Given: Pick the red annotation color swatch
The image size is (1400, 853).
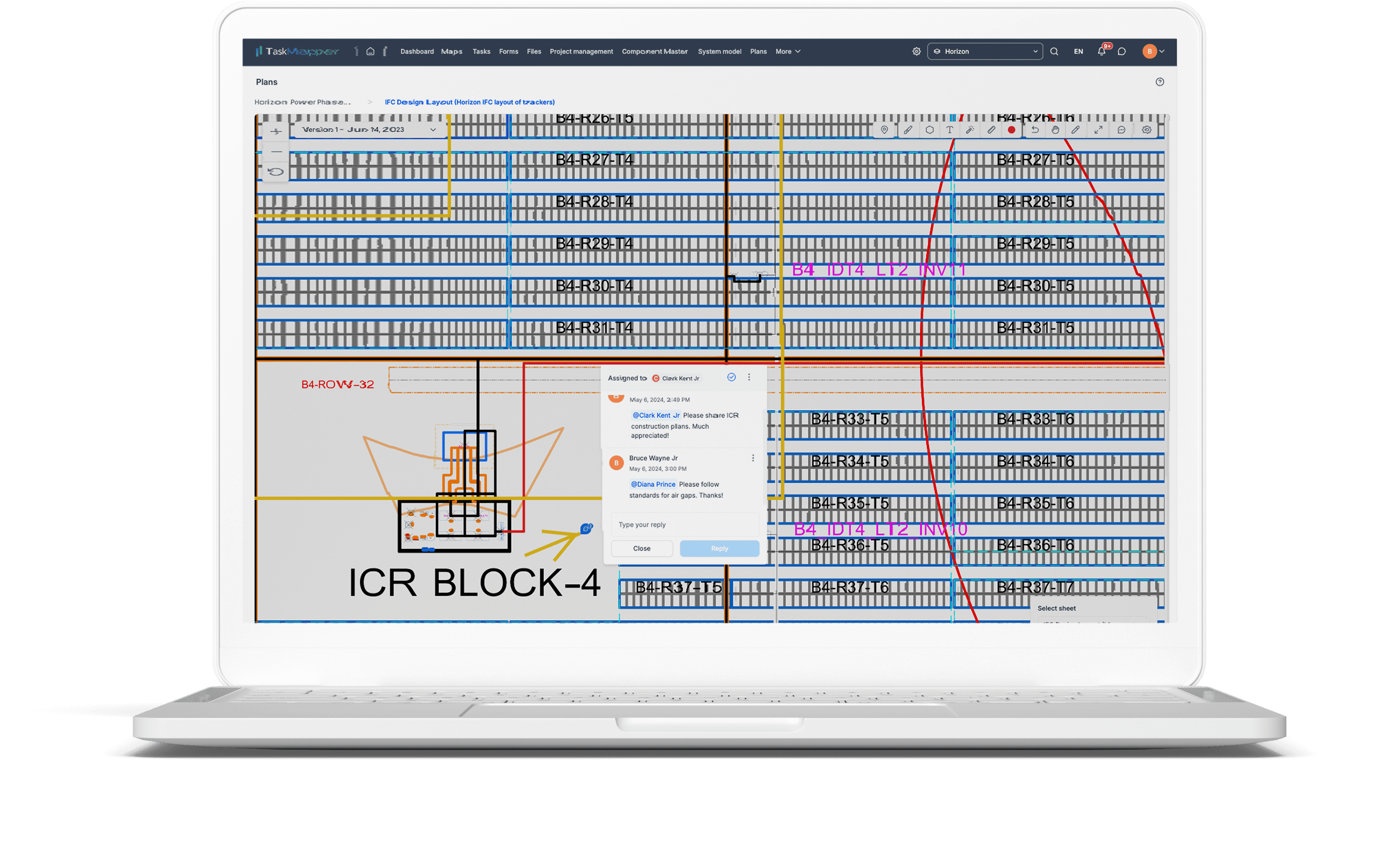Looking at the screenshot, I should [1011, 130].
